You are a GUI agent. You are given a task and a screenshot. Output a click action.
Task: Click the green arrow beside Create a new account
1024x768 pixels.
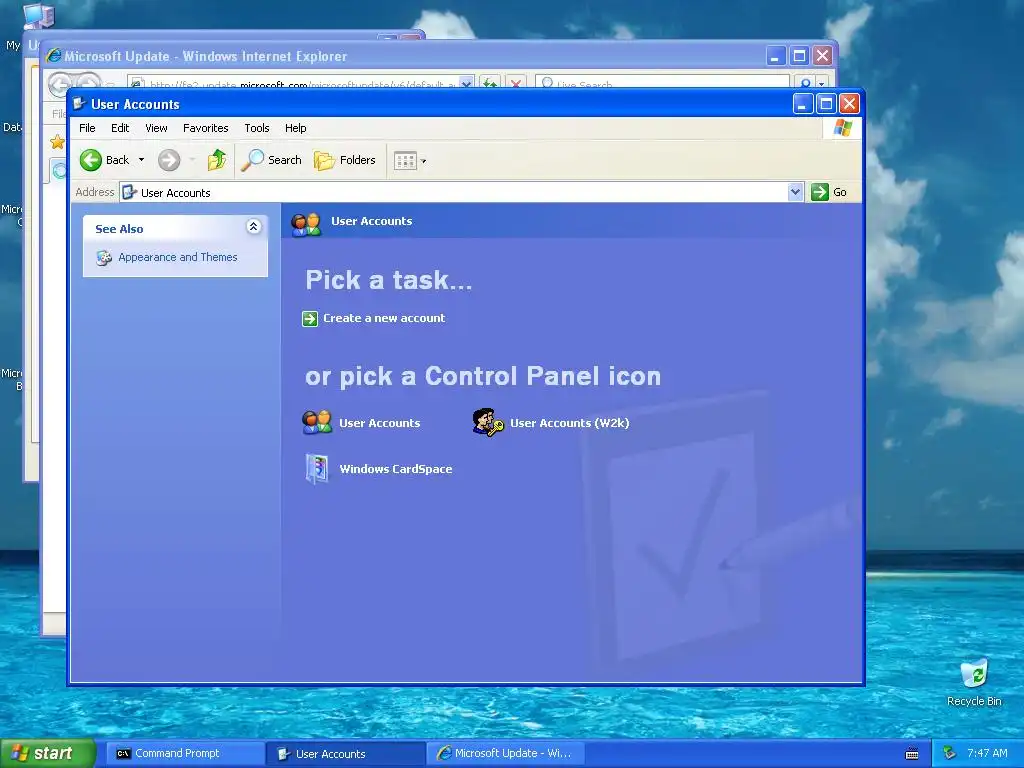click(x=310, y=319)
